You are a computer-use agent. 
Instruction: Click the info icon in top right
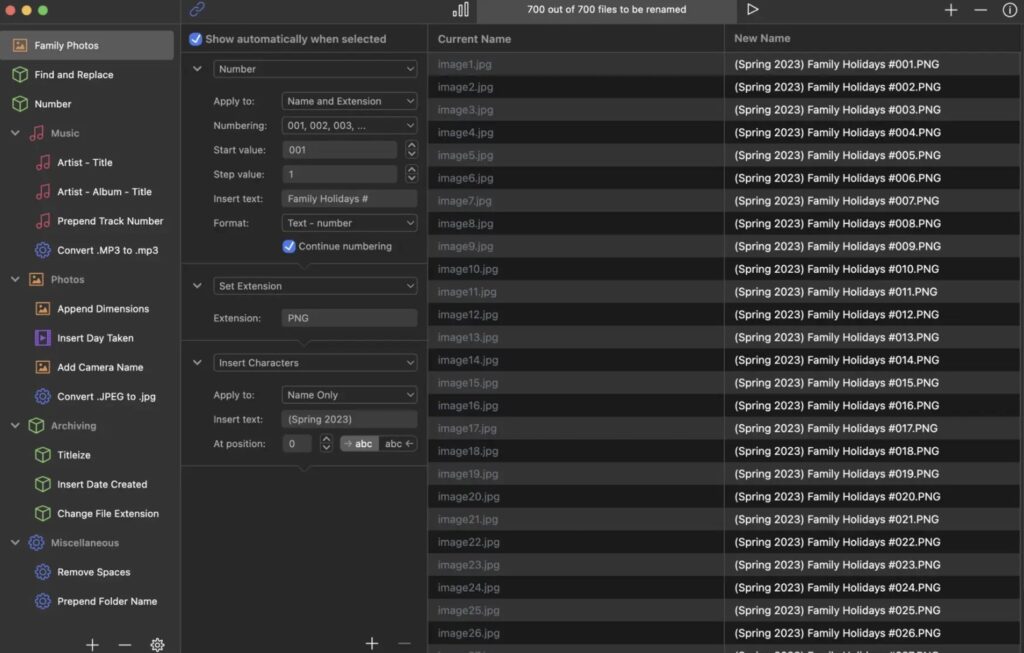1009,10
